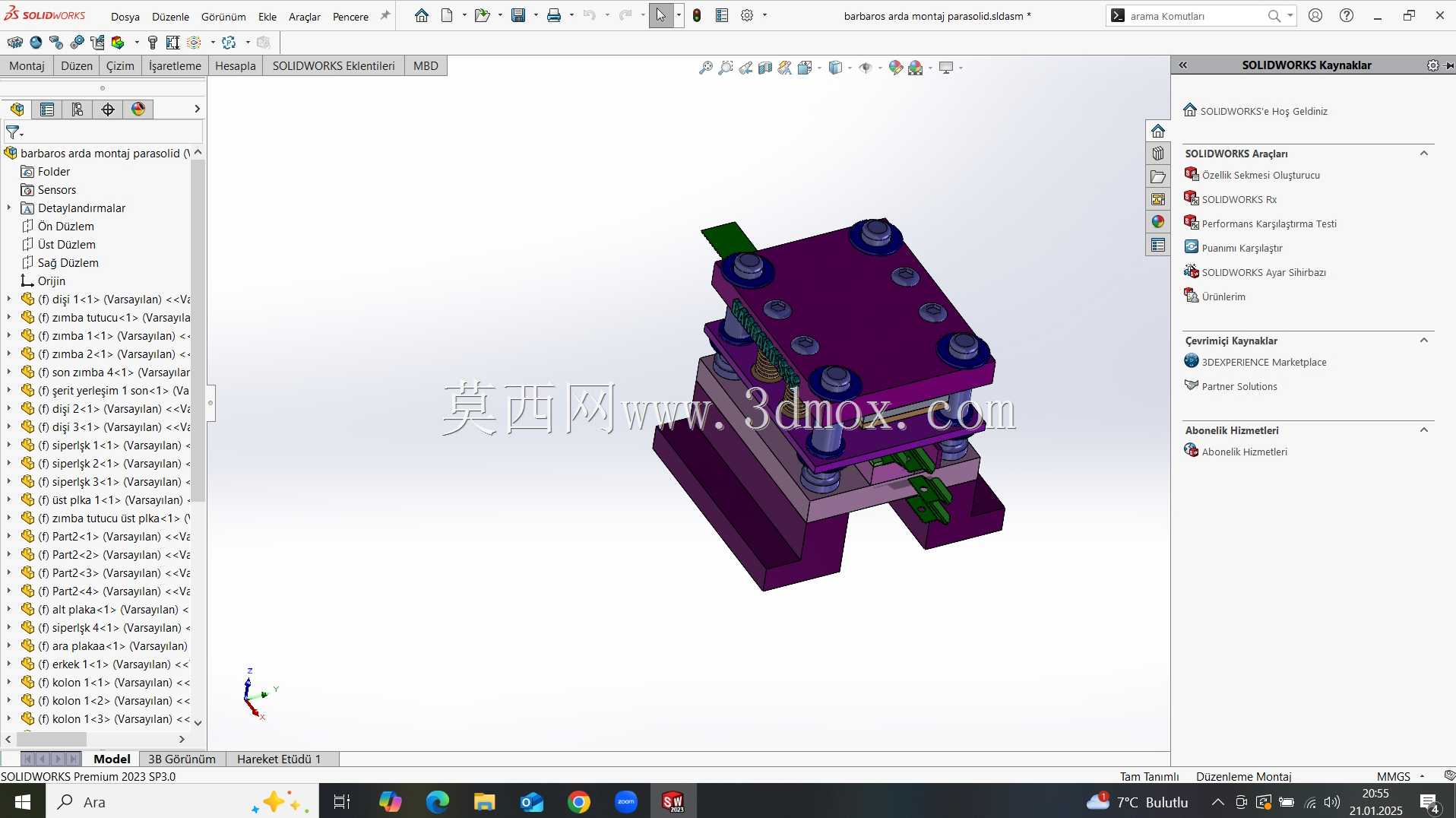
Task: Click the Display Style icon
Action: coord(836,68)
